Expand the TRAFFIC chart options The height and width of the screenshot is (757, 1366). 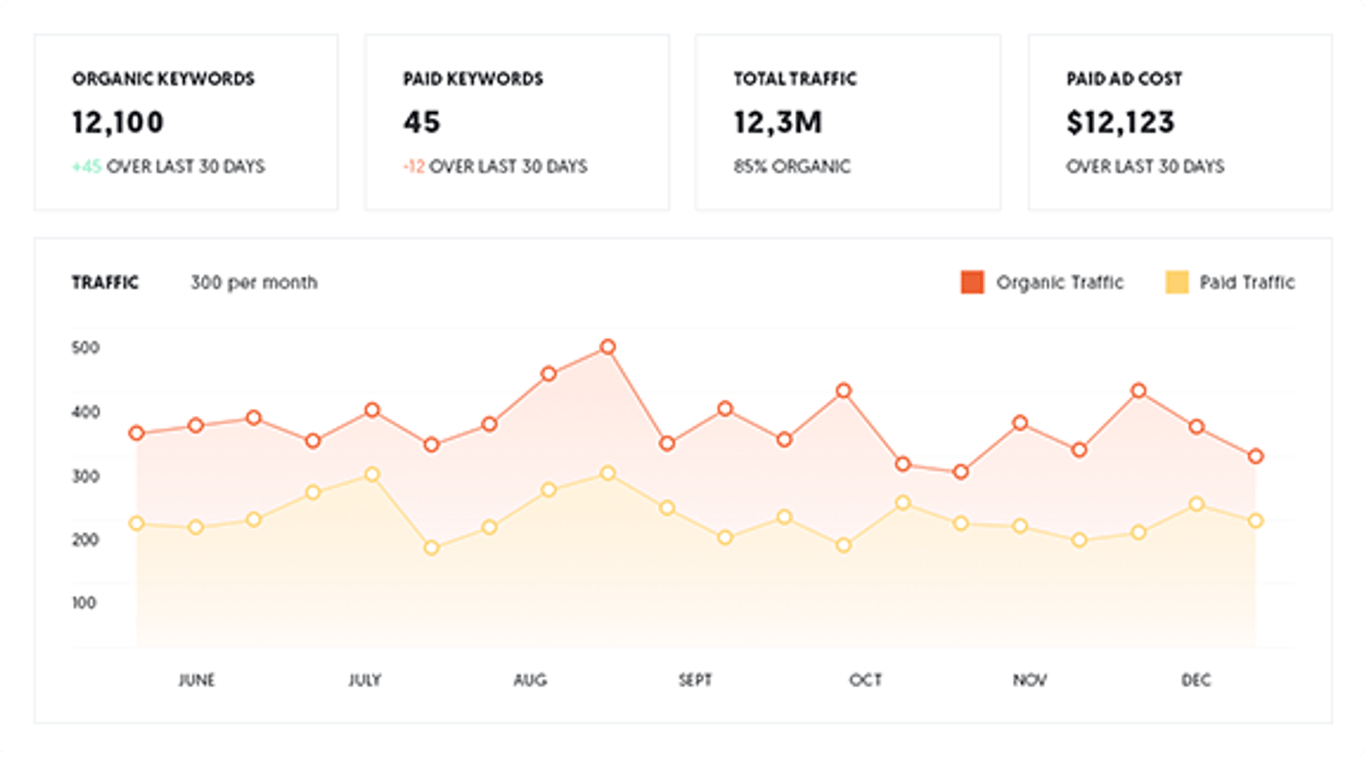point(105,282)
